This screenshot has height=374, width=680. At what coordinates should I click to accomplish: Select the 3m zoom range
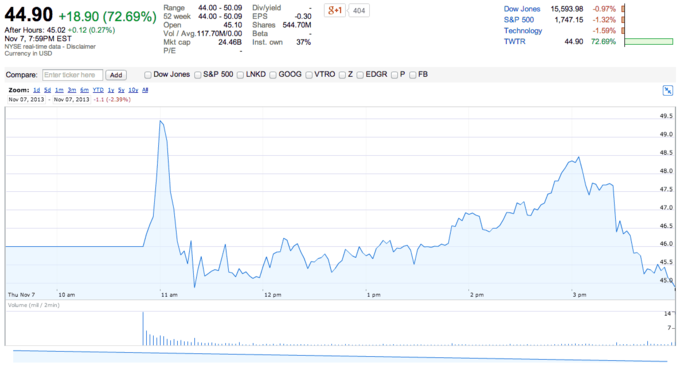click(72, 90)
